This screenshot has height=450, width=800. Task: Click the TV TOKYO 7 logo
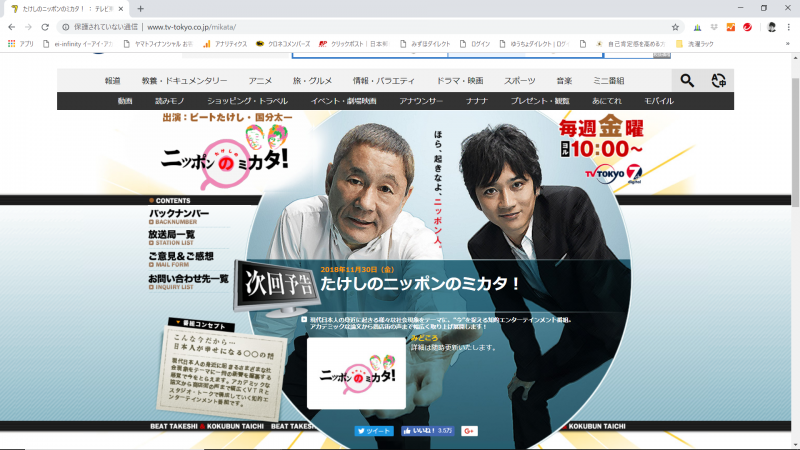tap(613, 174)
